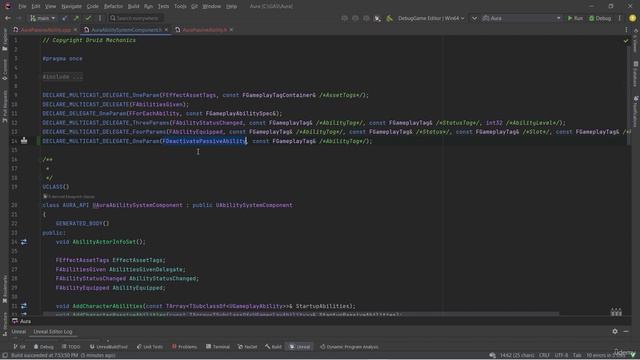
Task: Open the Unit Tests tool window
Action: tap(150, 347)
